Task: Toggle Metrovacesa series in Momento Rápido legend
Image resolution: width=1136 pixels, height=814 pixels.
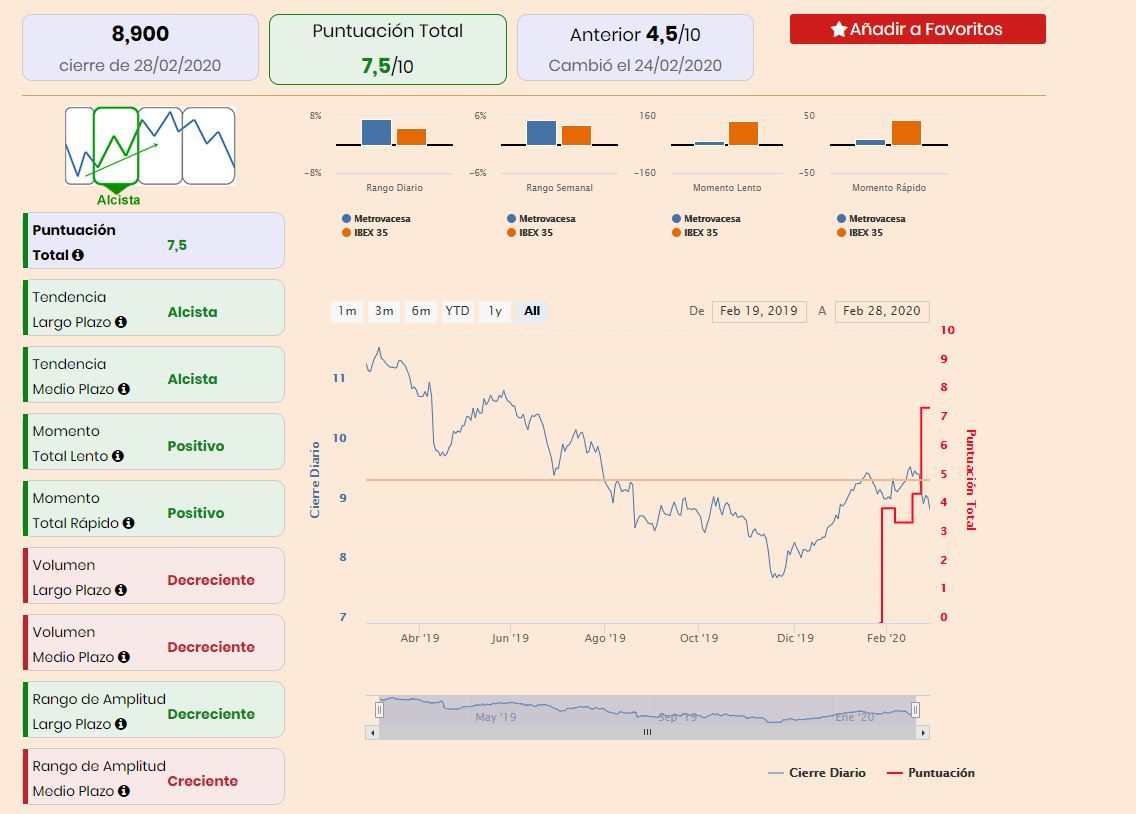Action: pyautogui.click(x=872, y=219)
